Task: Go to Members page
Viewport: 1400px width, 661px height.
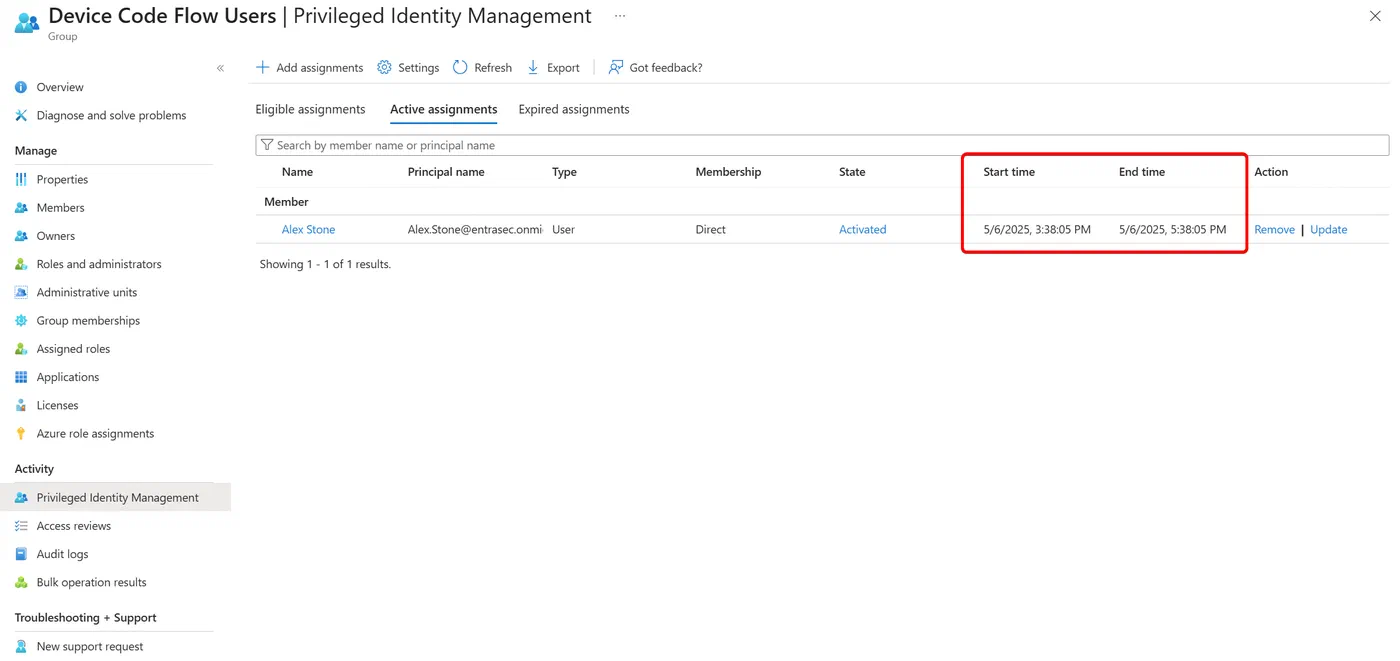Action: coord(60,207)
